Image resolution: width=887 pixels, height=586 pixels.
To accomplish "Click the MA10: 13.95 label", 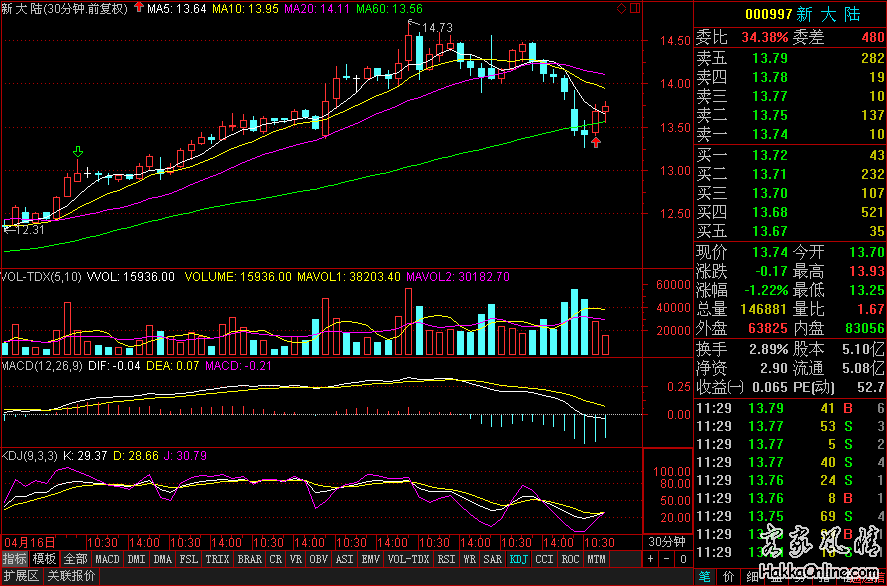I will 247,8.
